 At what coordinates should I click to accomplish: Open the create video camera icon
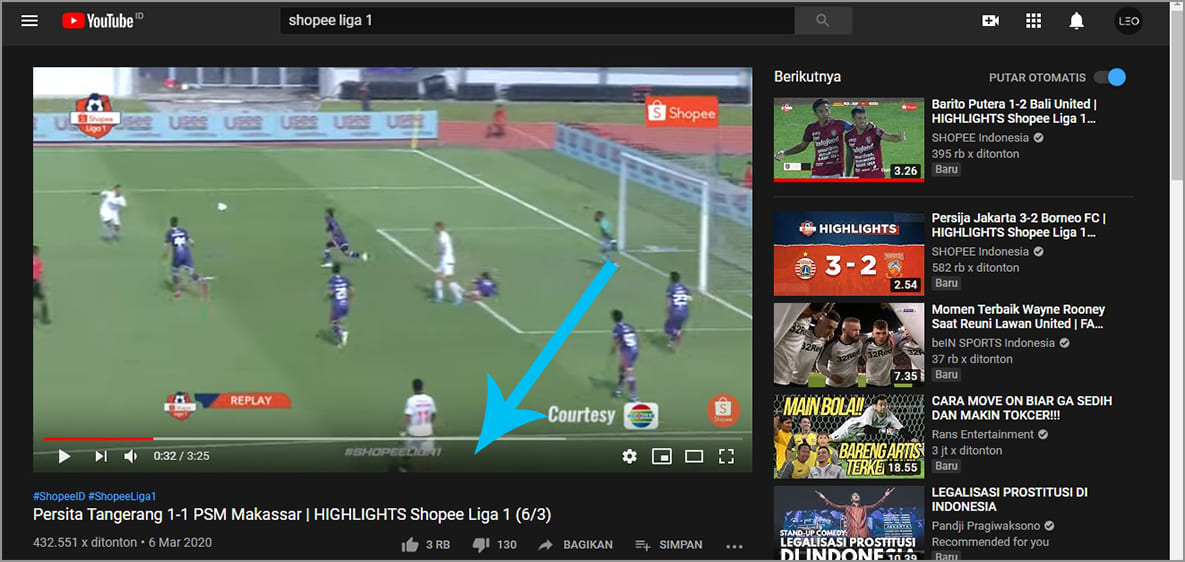click(x=991, y=20)
